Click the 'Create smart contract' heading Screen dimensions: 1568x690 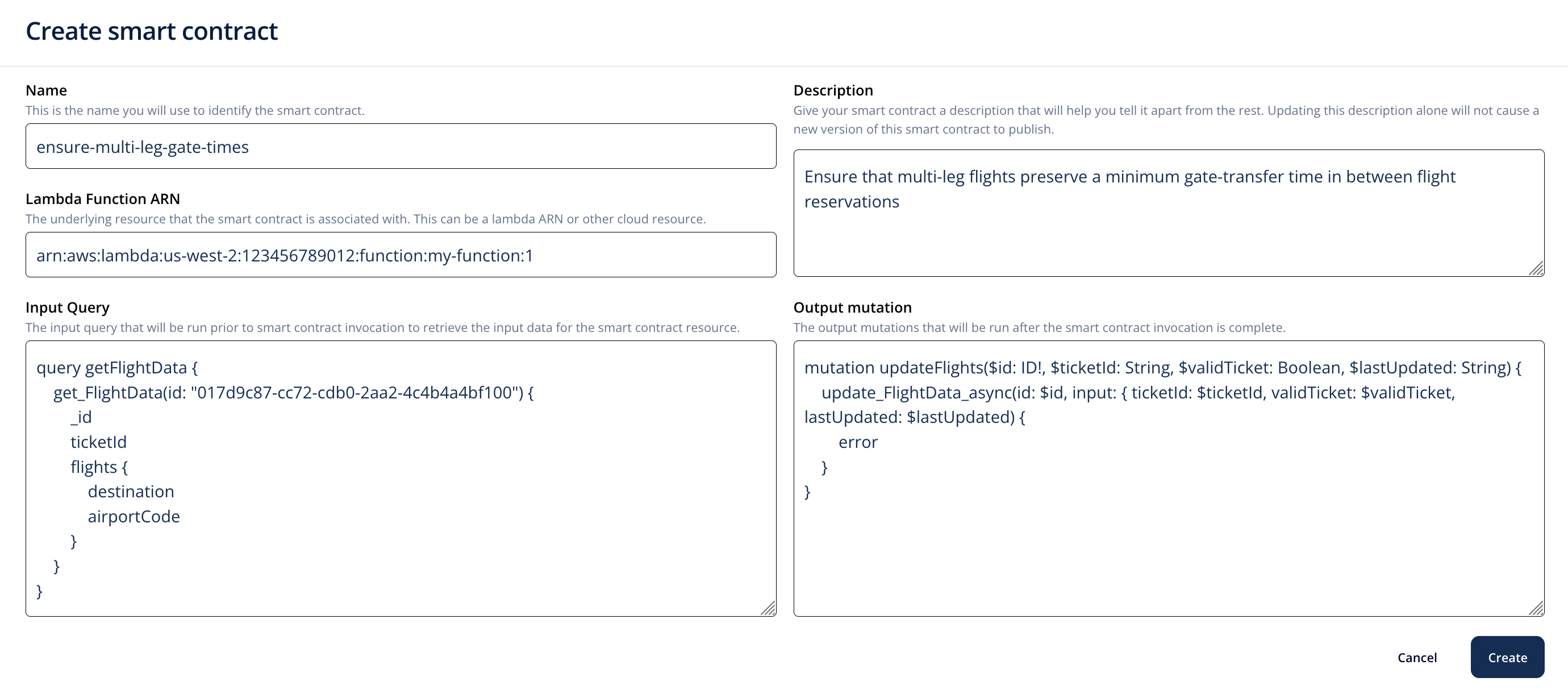pos(152,31)
